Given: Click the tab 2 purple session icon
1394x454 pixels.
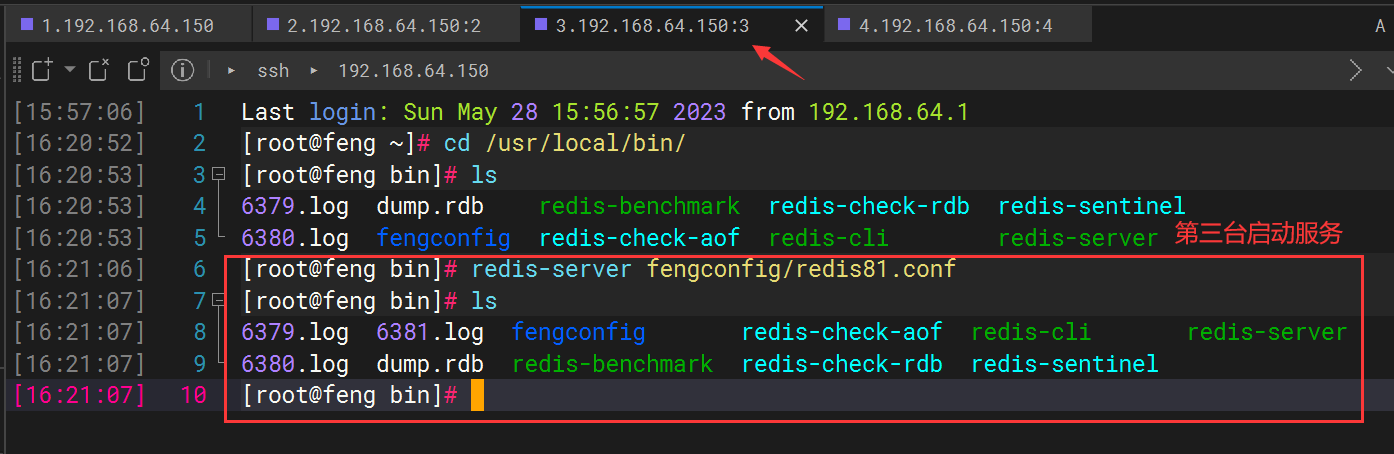Looking at the screenshot, I should pos(273,24).
